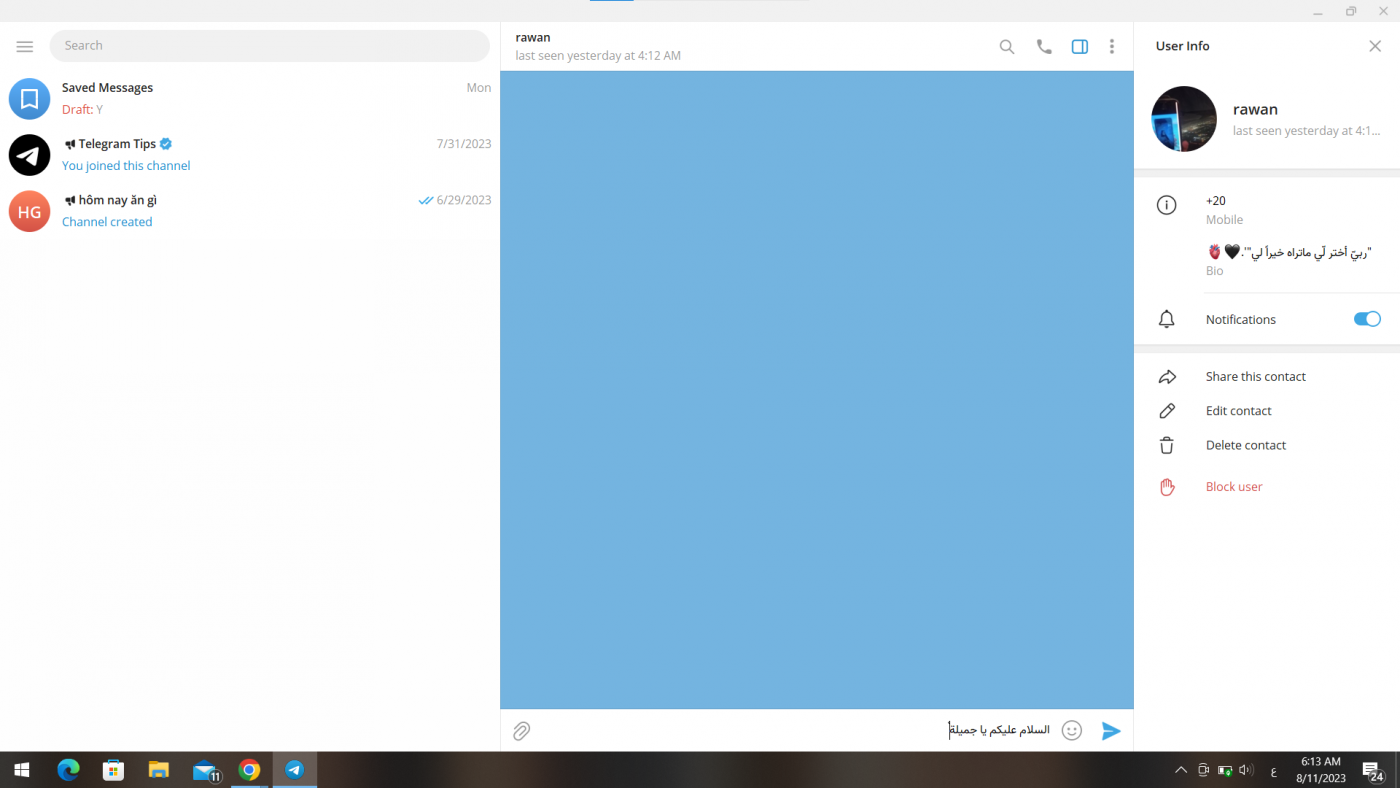Switch to Google Chrome in the taskbar
1400x788 pixels.
point(250,770)
